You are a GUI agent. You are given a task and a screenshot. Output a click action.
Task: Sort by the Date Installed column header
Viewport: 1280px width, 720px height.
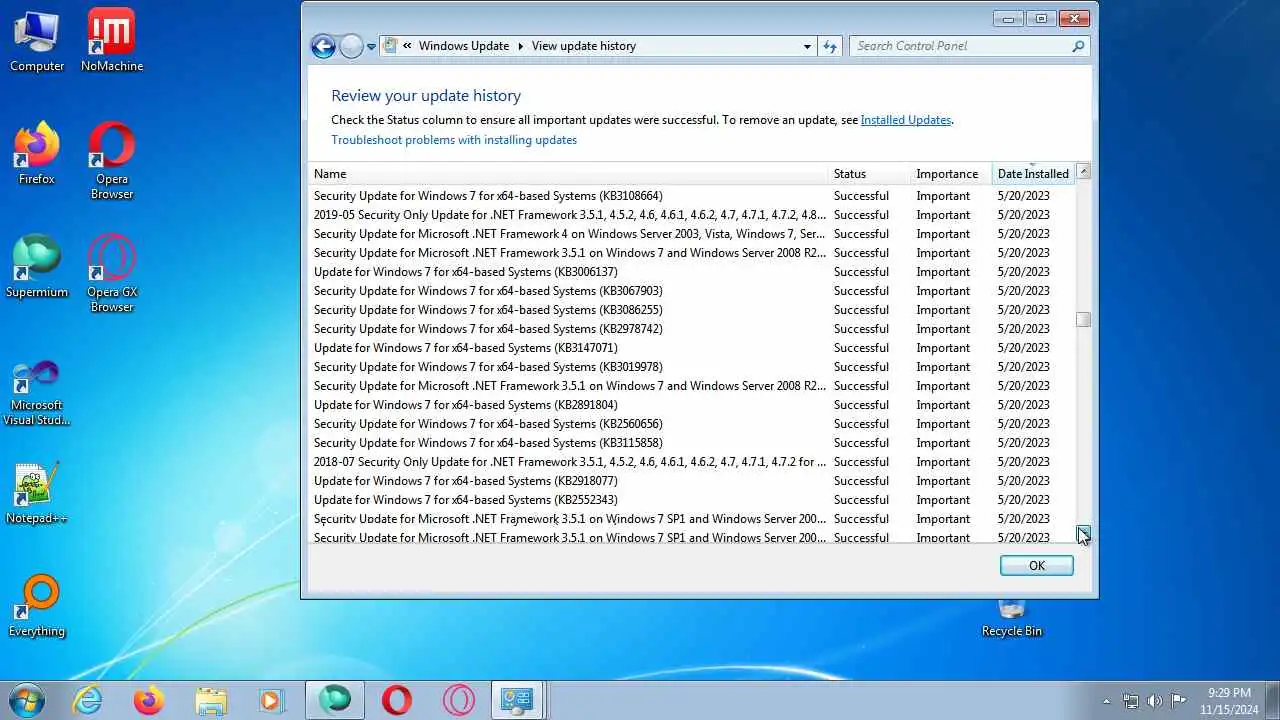(1034, 173)
